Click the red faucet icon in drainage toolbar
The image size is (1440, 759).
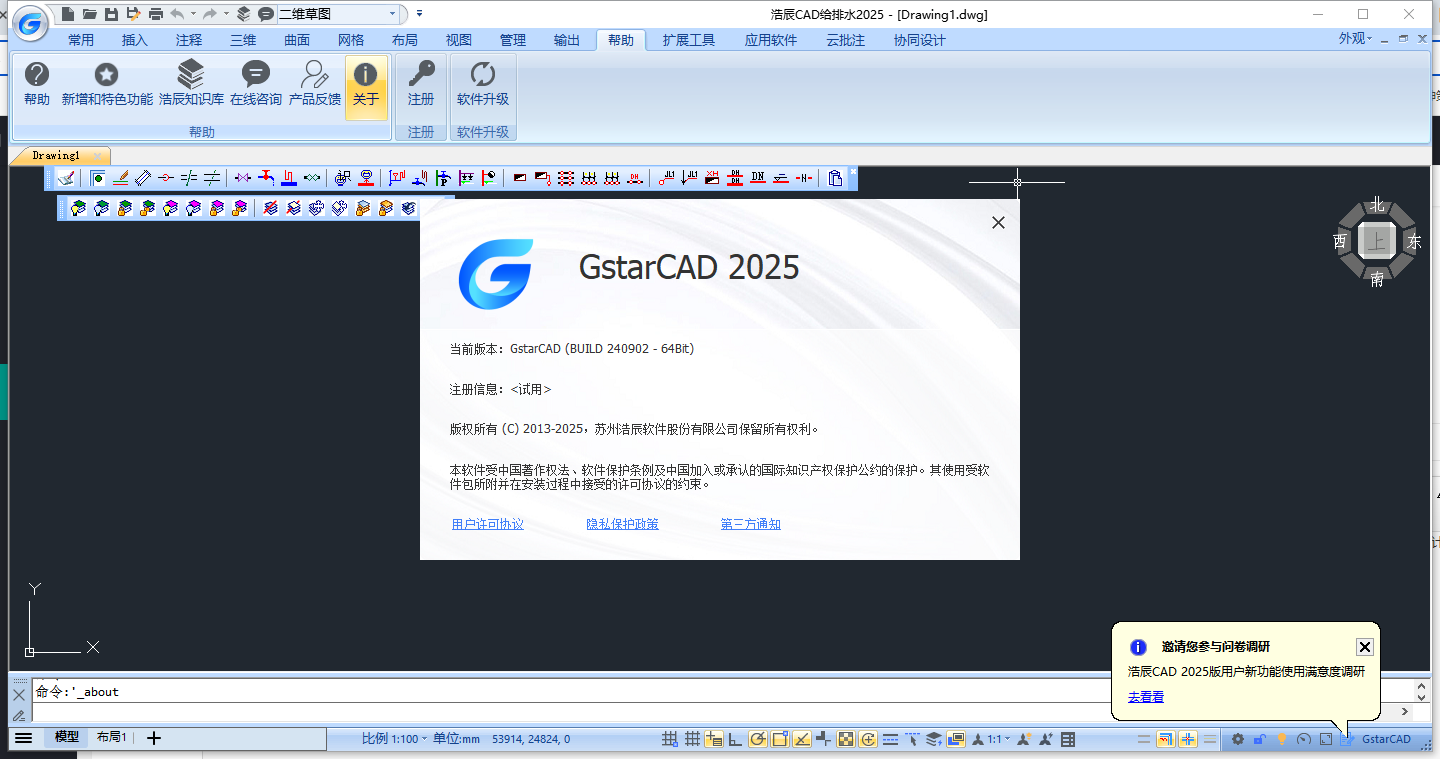pos(267,178)
